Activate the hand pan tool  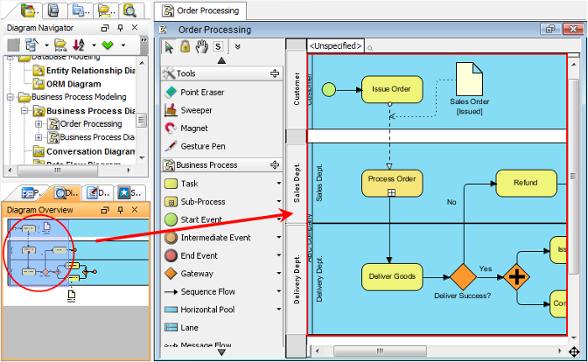[x=201, y=47]
